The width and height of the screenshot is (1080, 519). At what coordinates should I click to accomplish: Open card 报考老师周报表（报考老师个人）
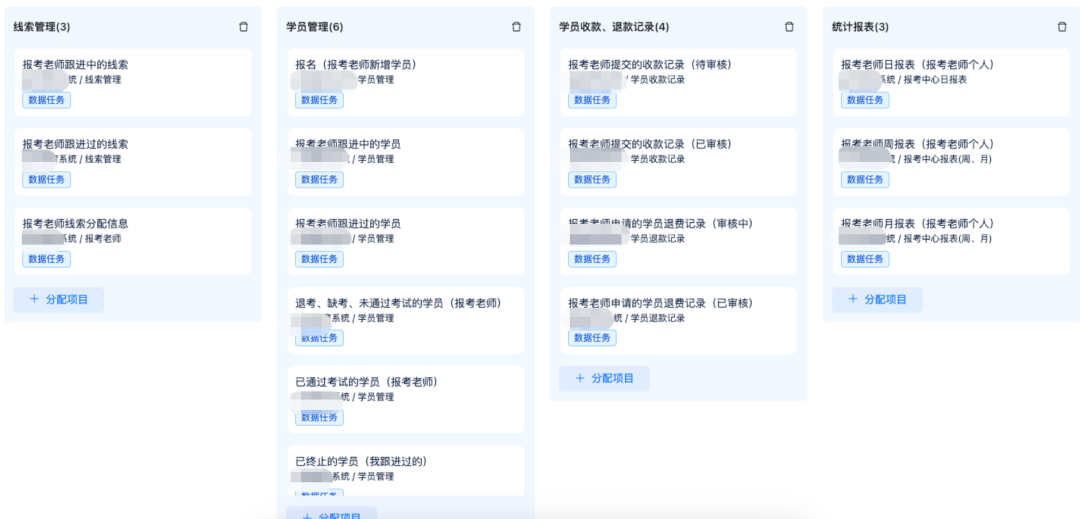951,162
